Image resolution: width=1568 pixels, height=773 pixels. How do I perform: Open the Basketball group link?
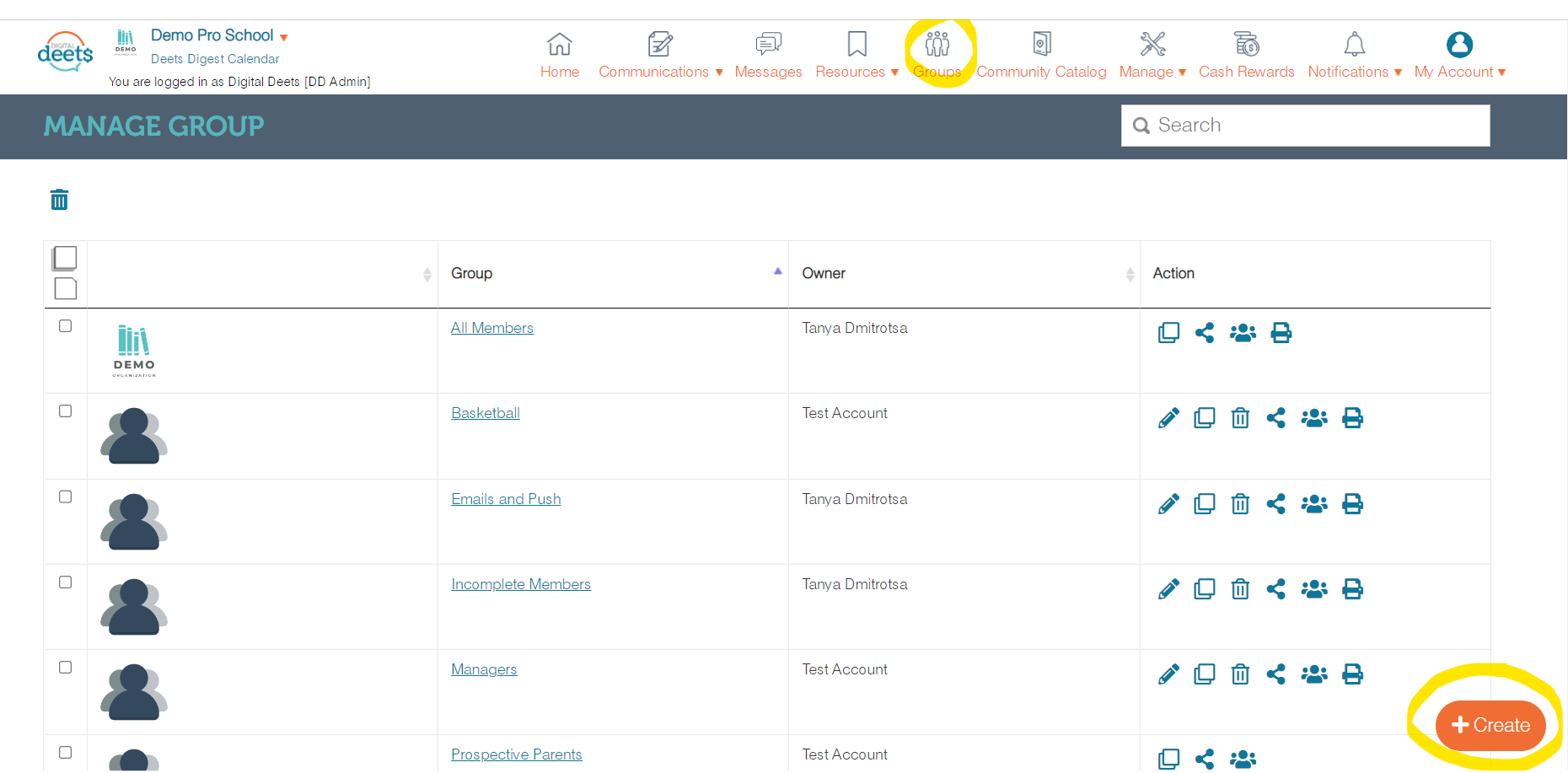(486, 413)
